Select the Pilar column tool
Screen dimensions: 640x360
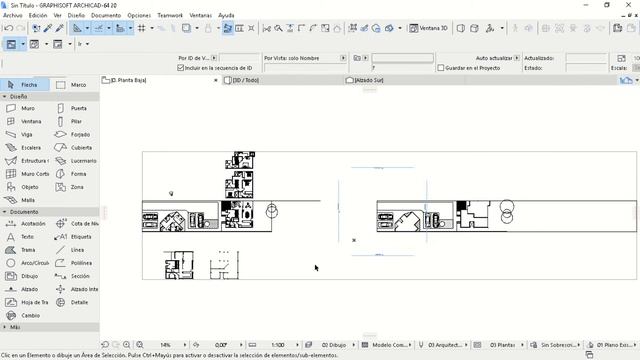[74, 121]
